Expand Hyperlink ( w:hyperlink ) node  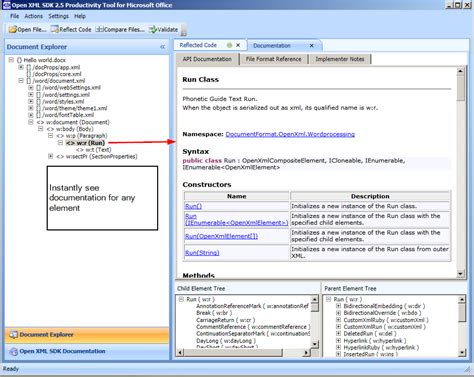coord(338,340)
